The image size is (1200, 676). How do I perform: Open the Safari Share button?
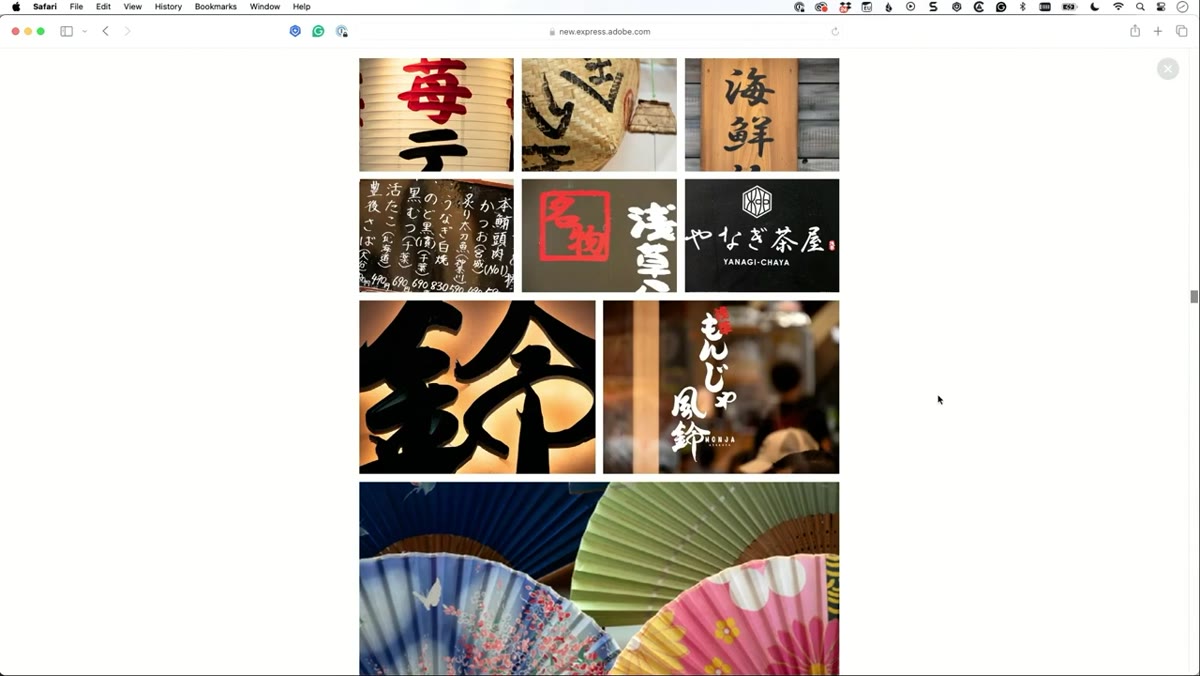click(1135, 31)
